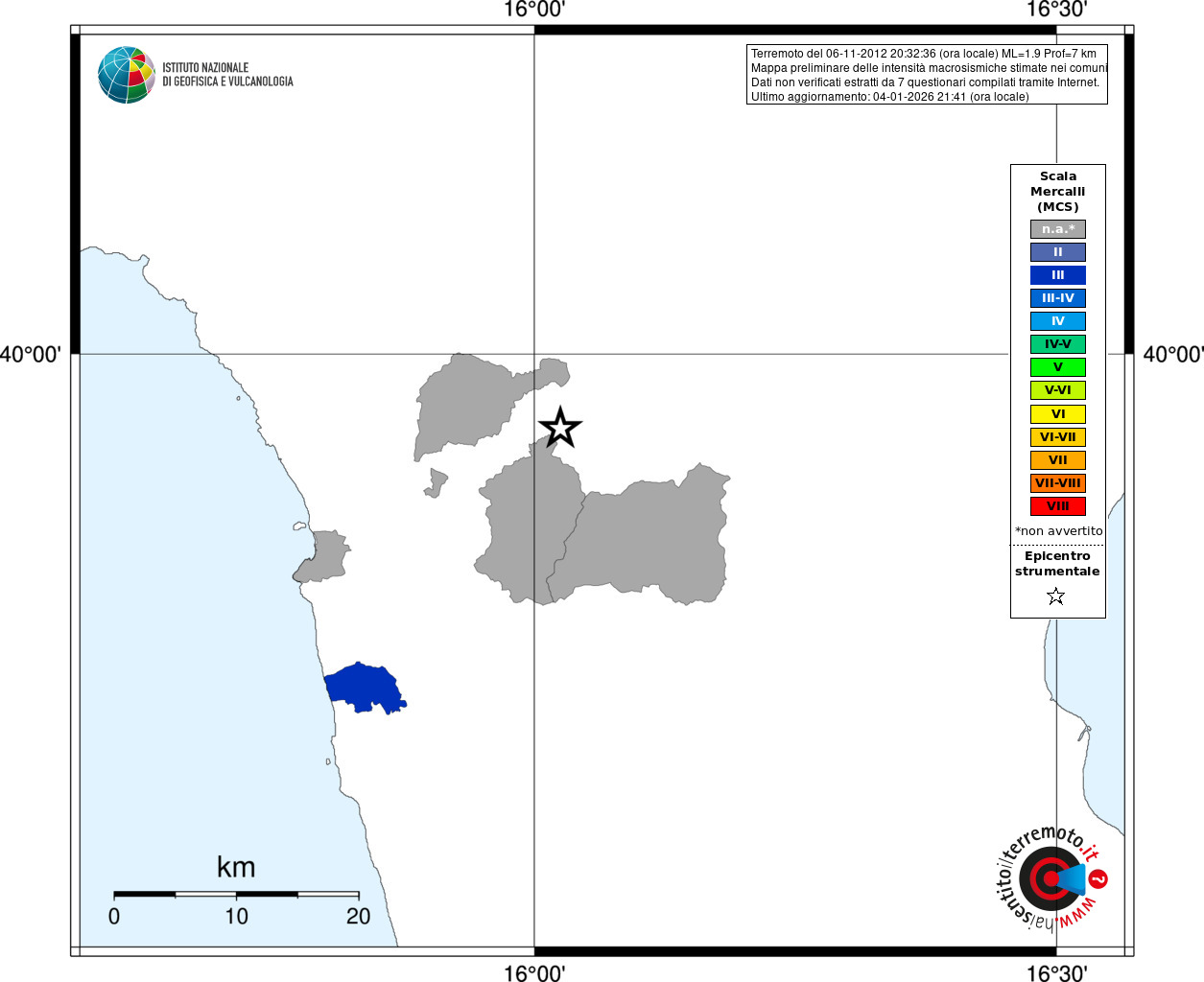Click the right 40°00' latitude label

[x=1173, y=355]
